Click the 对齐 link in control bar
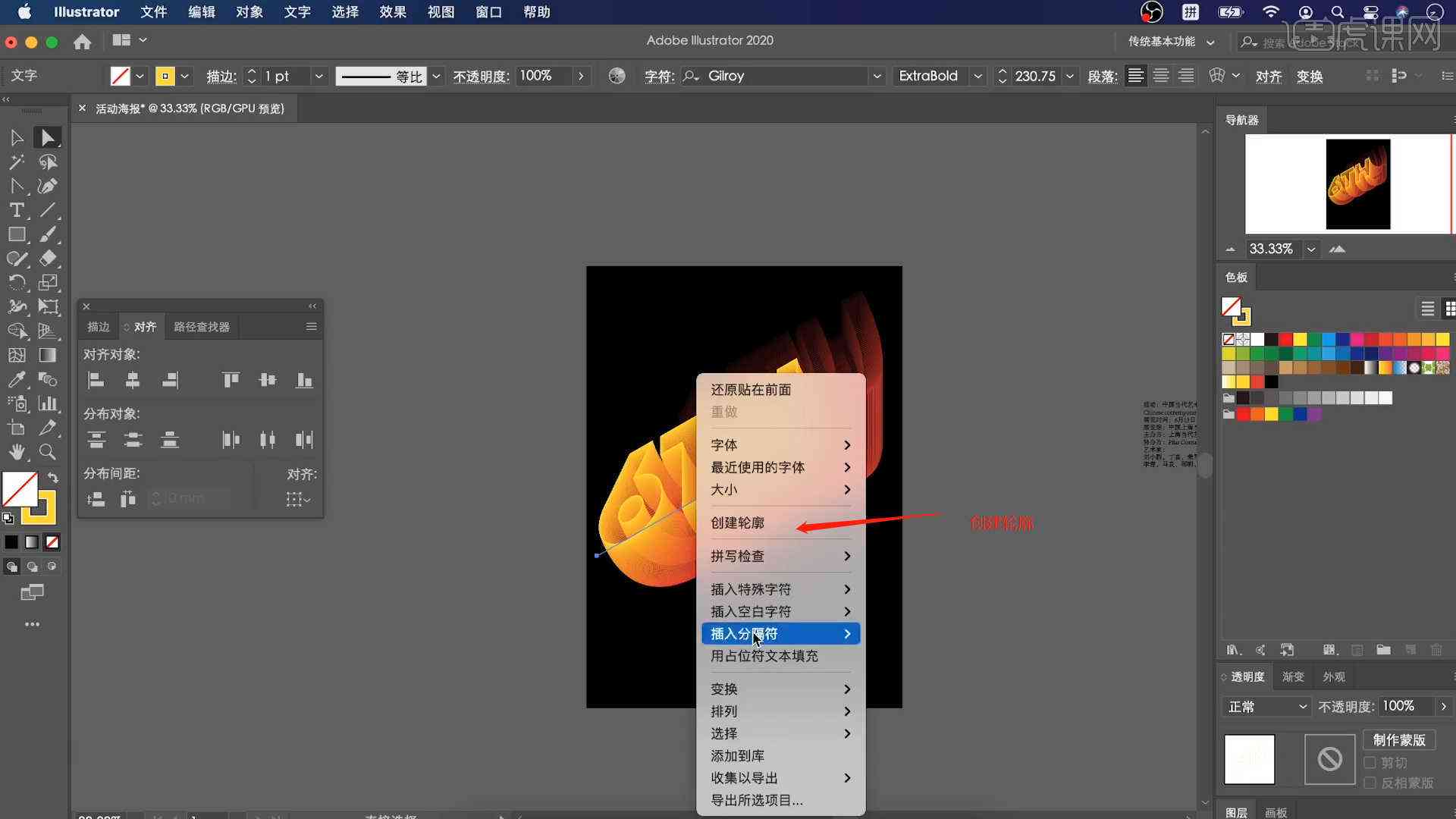1456x819 pixels. pos(1269,77)
